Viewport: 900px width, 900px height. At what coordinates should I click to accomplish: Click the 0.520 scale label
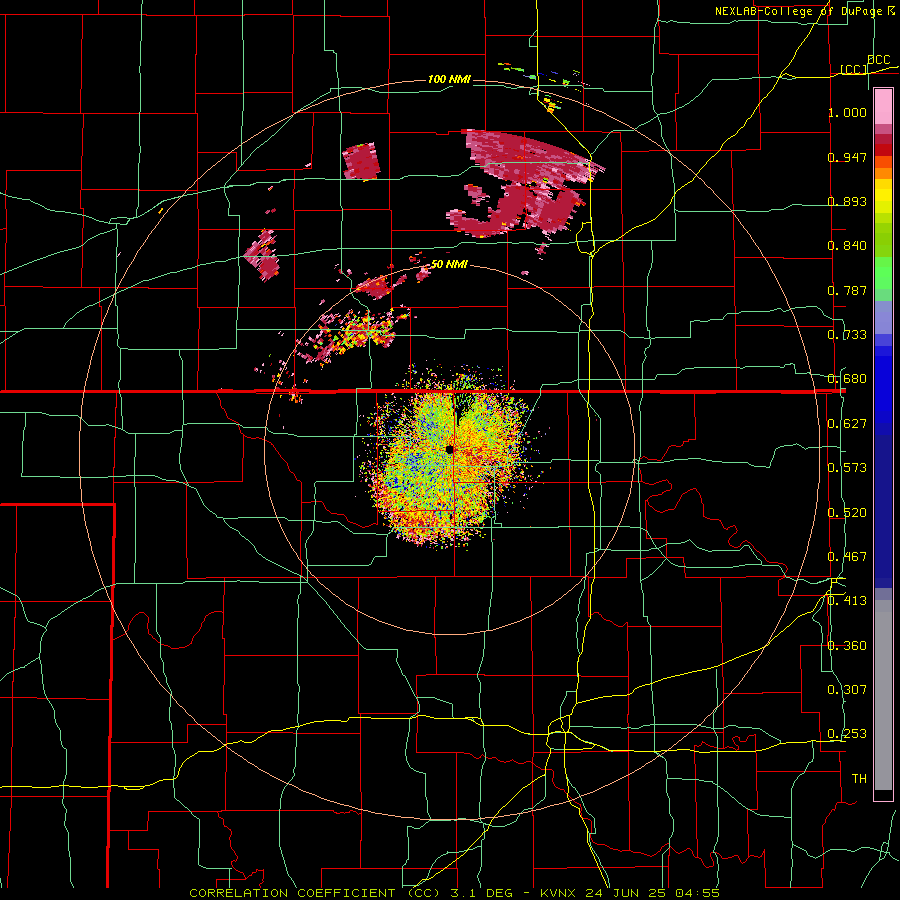(847, 513)
